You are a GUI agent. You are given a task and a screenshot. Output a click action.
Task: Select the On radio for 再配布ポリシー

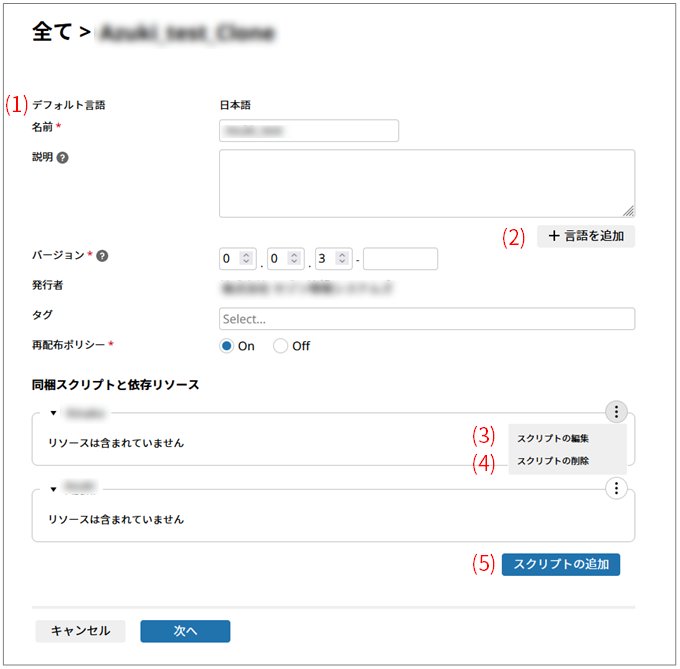(227, 346)
